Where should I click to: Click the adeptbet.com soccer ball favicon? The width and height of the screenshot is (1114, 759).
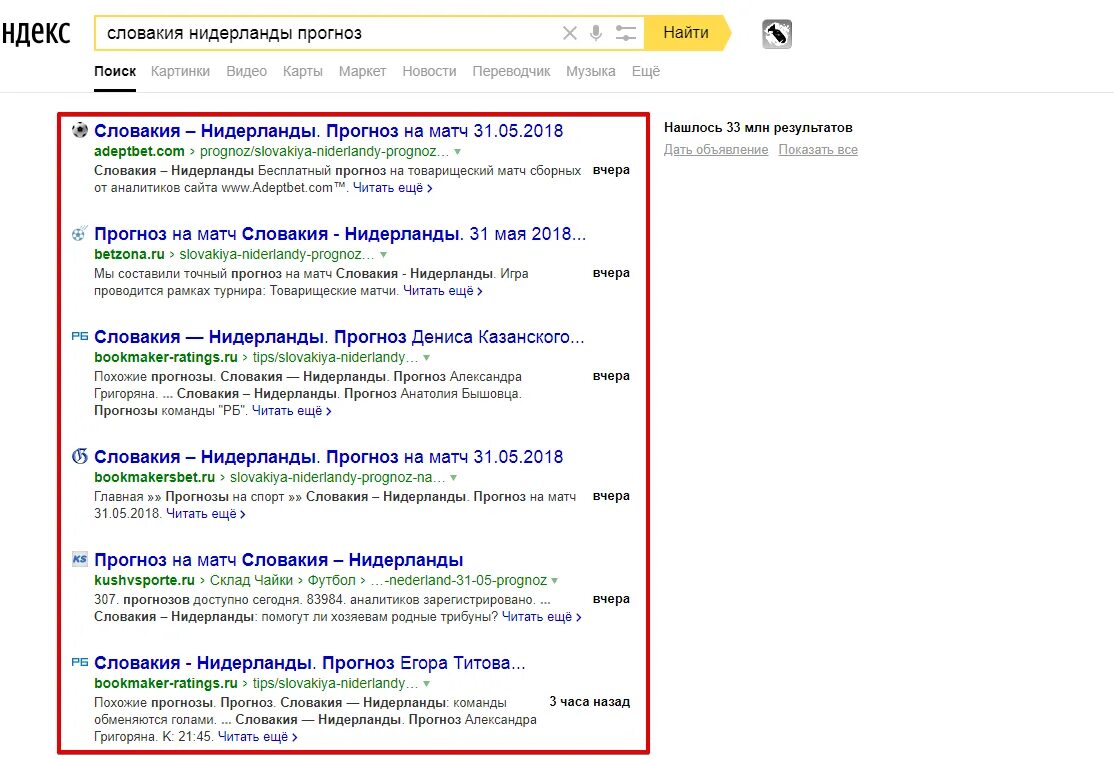[80, 130]
